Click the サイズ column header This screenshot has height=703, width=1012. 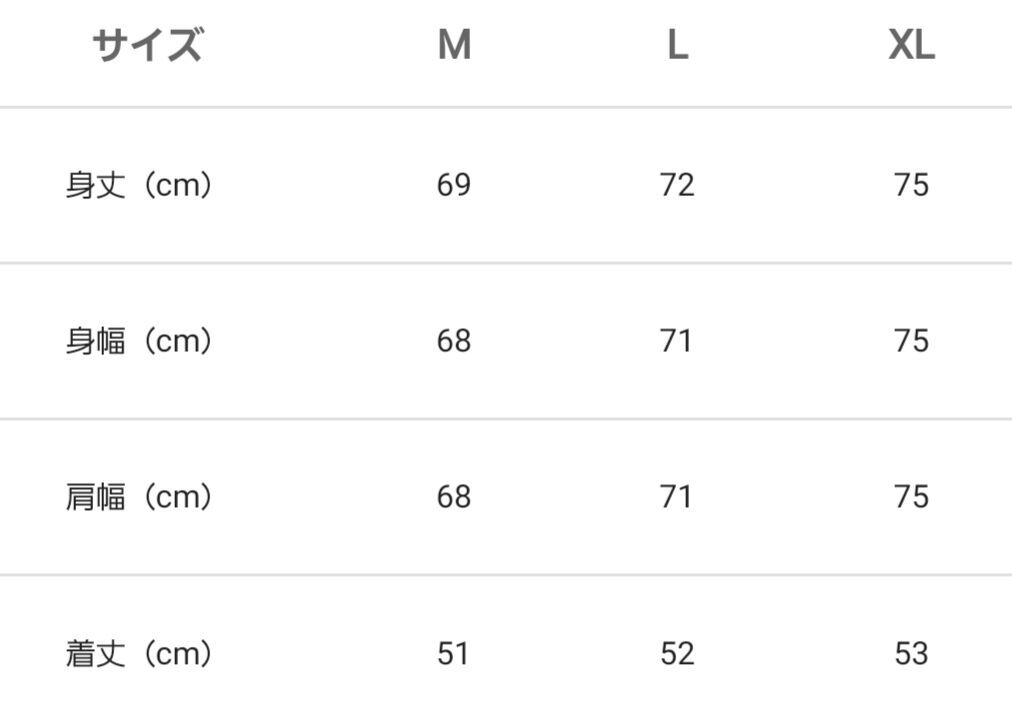tap(147, 46)
